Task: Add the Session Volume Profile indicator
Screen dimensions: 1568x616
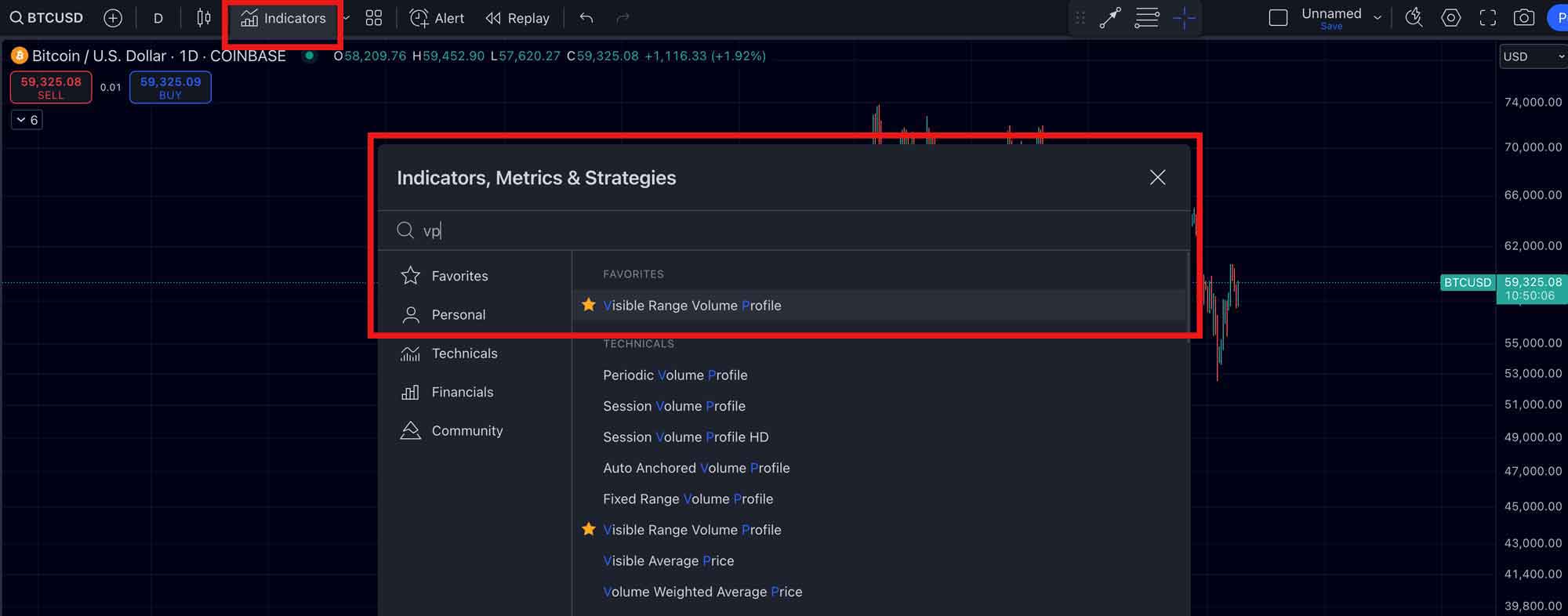Action: pyautogui.click(x=880, y=406)
